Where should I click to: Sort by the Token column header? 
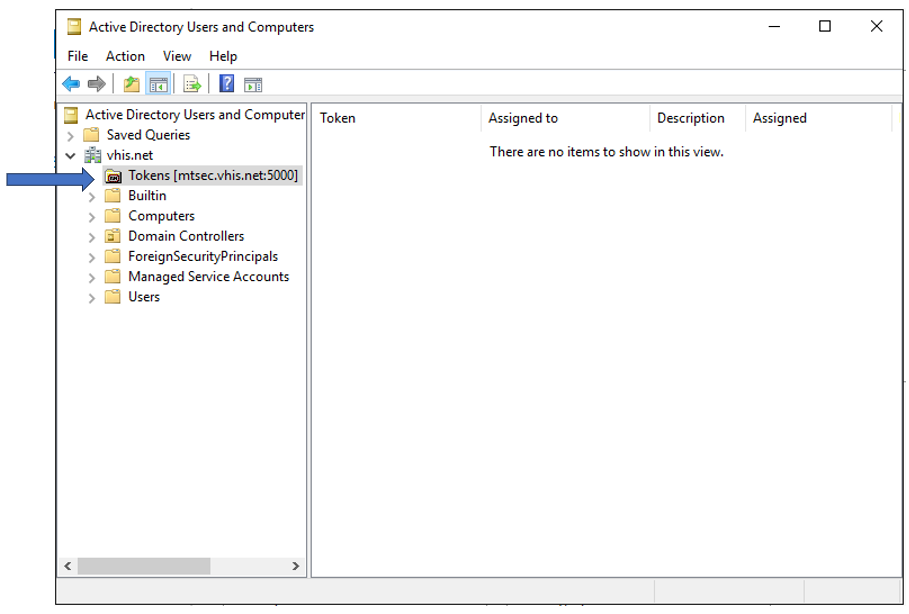pos(396,118)
